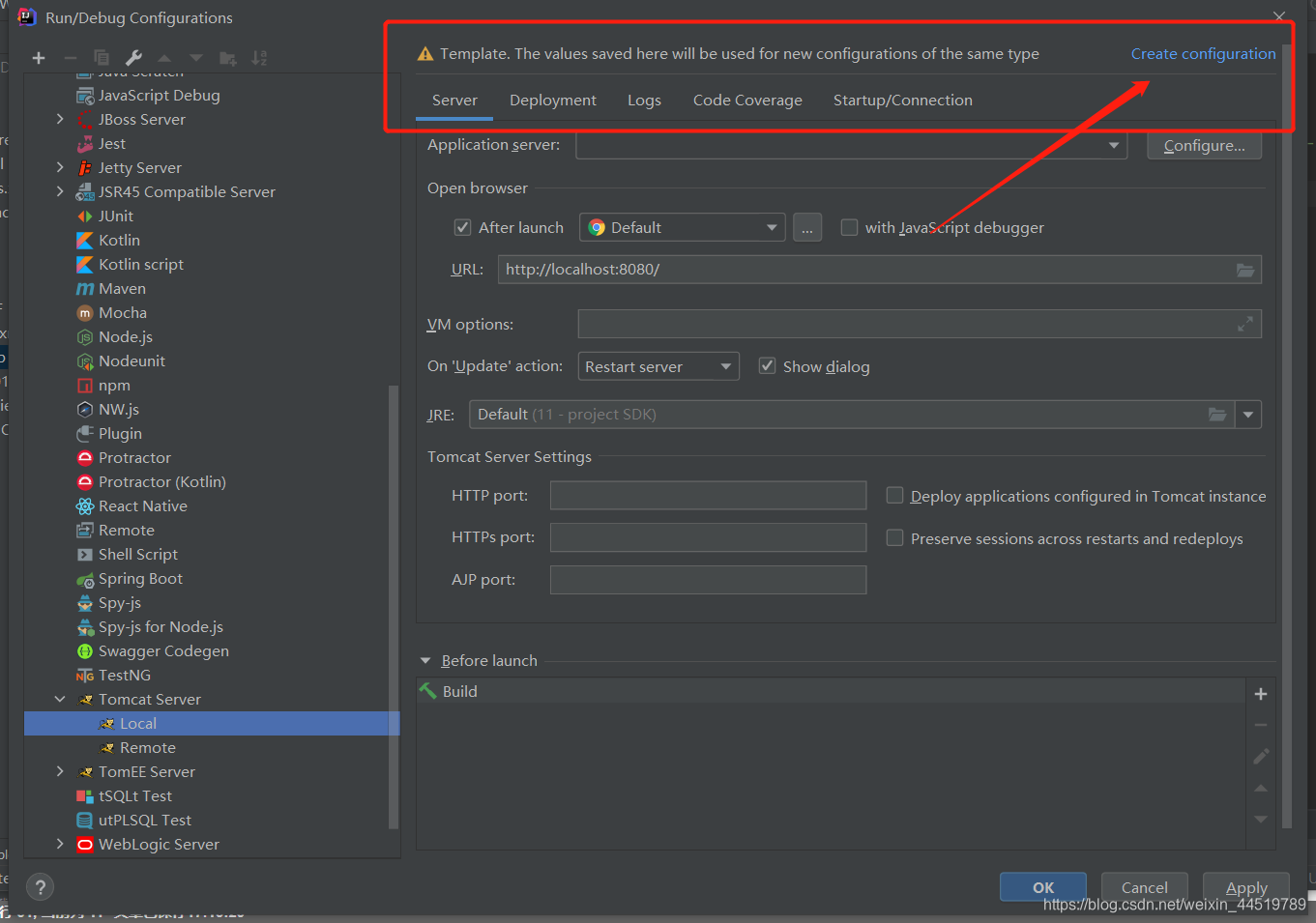The image size is (1316, 923).
Task: Enable Deploy applications configured in Tomcat instance
Action: click(x=895, y=496)
